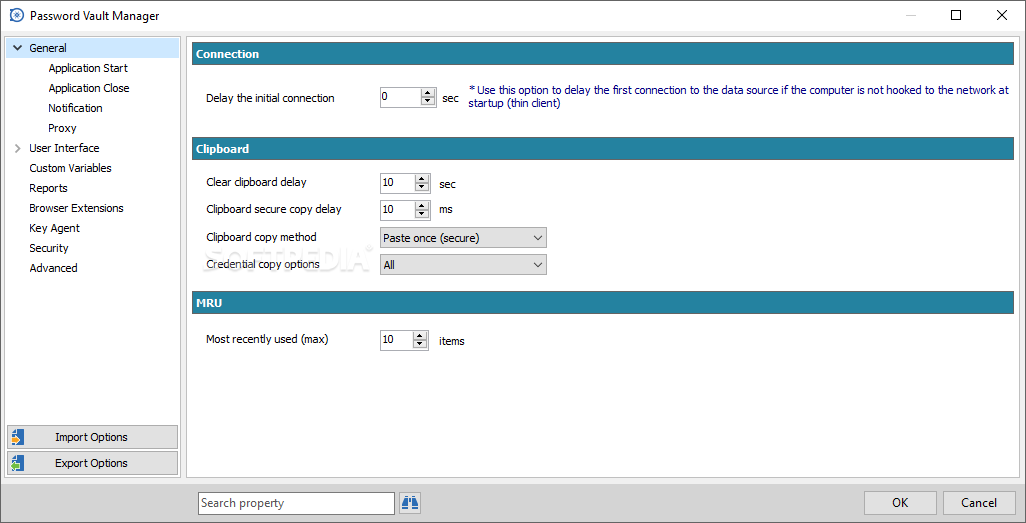Image resolution: width=1026 pixels, height=523 pixels.
Task: Open the Application Close settings
Action: [x=89, y=88]
